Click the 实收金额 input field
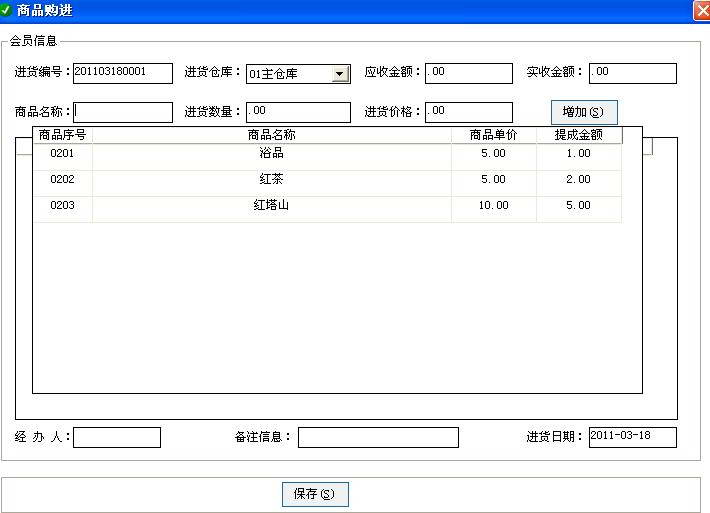 click(x=633, y=73)
